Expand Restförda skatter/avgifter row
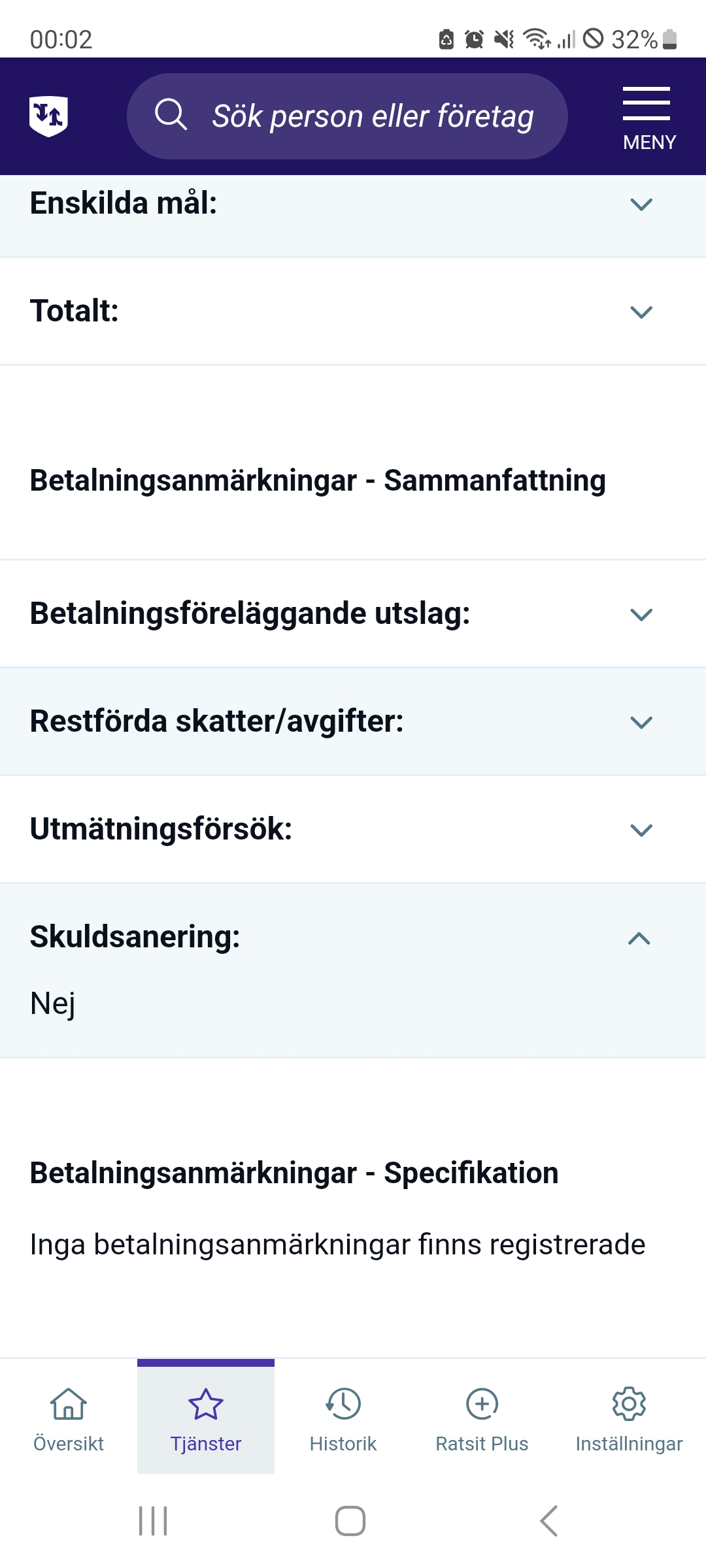 (x=641, y=722)
